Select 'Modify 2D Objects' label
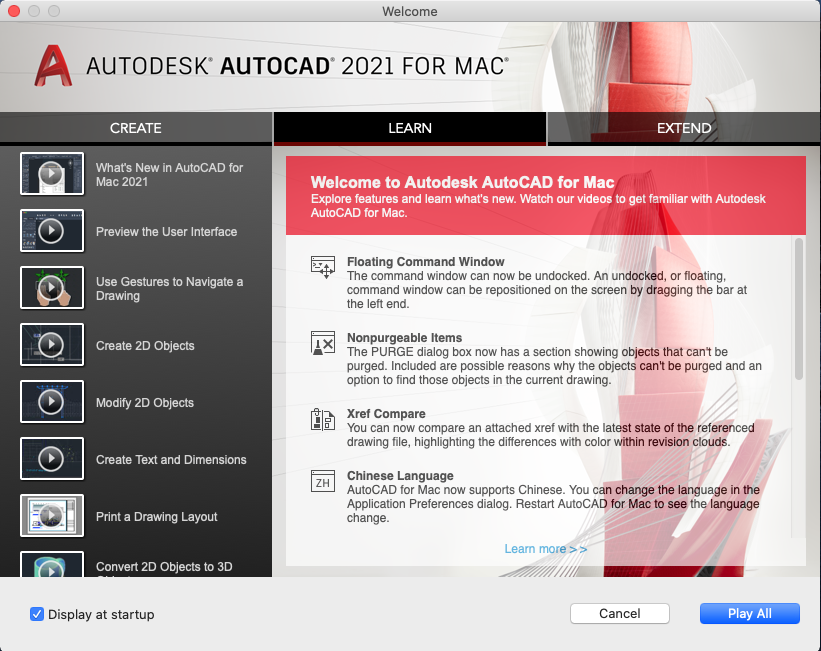 tap(145, 403)
